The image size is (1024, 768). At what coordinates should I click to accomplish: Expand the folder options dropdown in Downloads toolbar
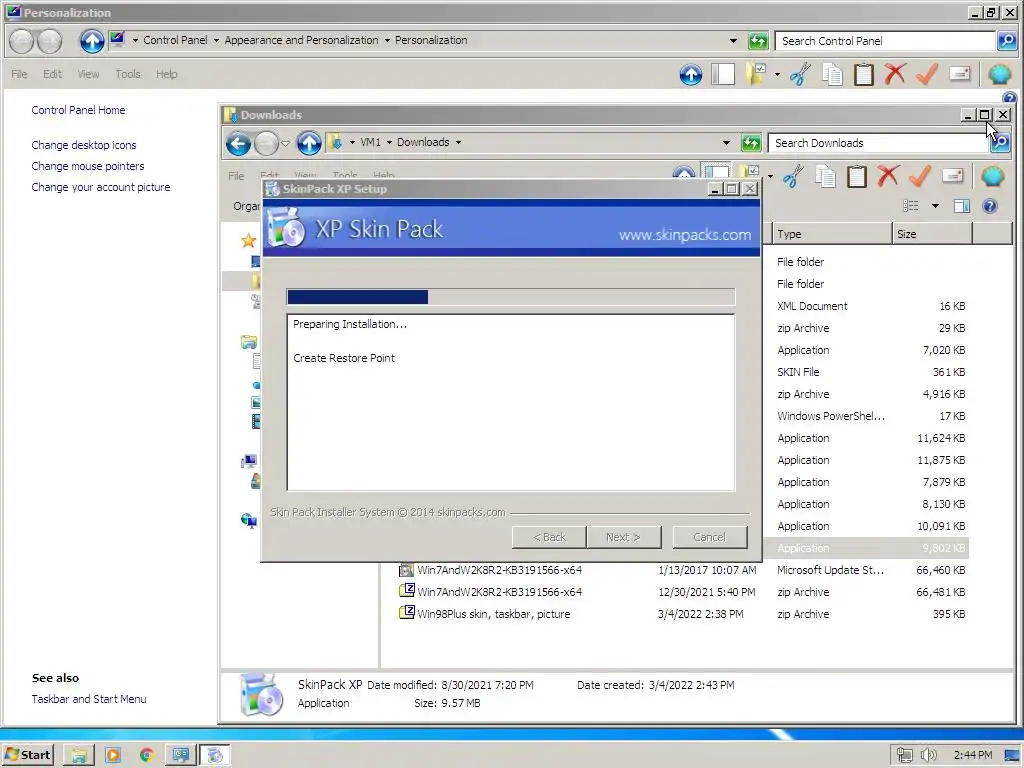pyautogui.click(x=771, y=176)
